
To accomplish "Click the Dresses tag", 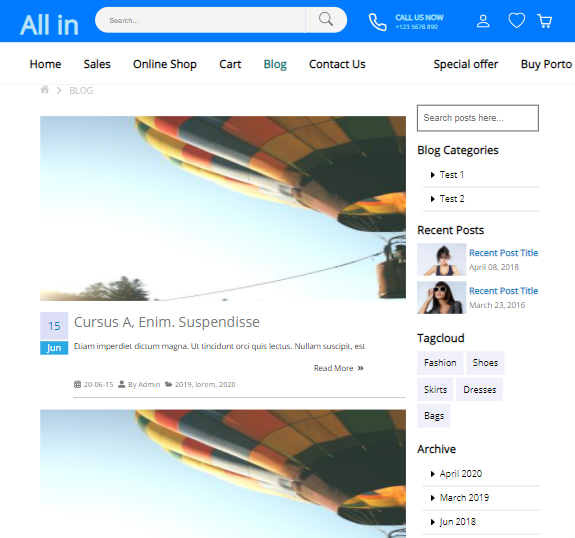I will point(480,389).
